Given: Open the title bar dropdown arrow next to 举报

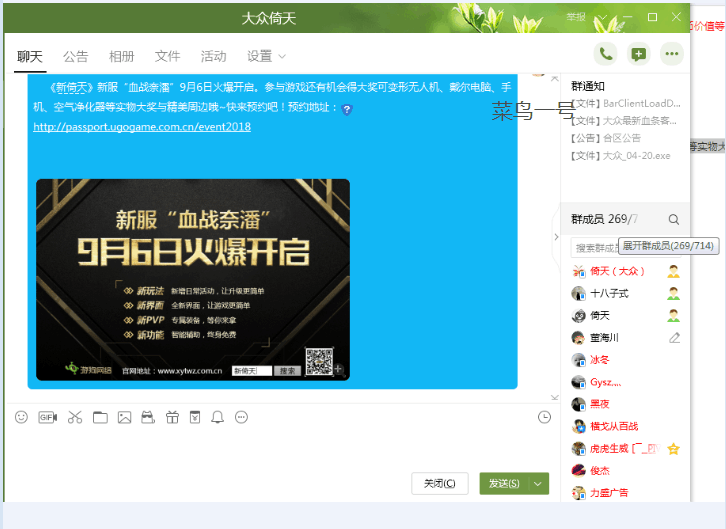Looking at the screenshot, I should (x=602, y=18).
